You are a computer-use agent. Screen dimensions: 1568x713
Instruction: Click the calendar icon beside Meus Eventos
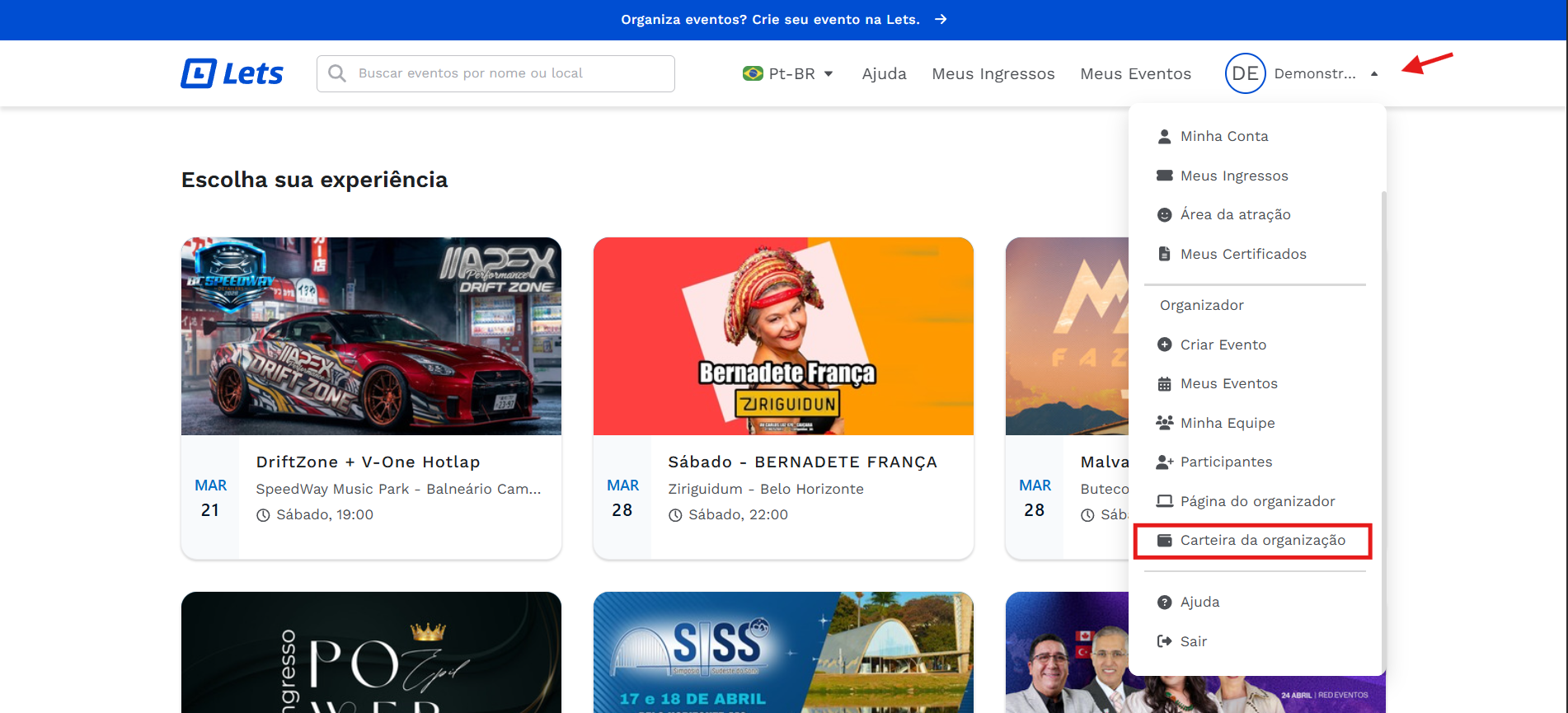tap(1164, 384)
